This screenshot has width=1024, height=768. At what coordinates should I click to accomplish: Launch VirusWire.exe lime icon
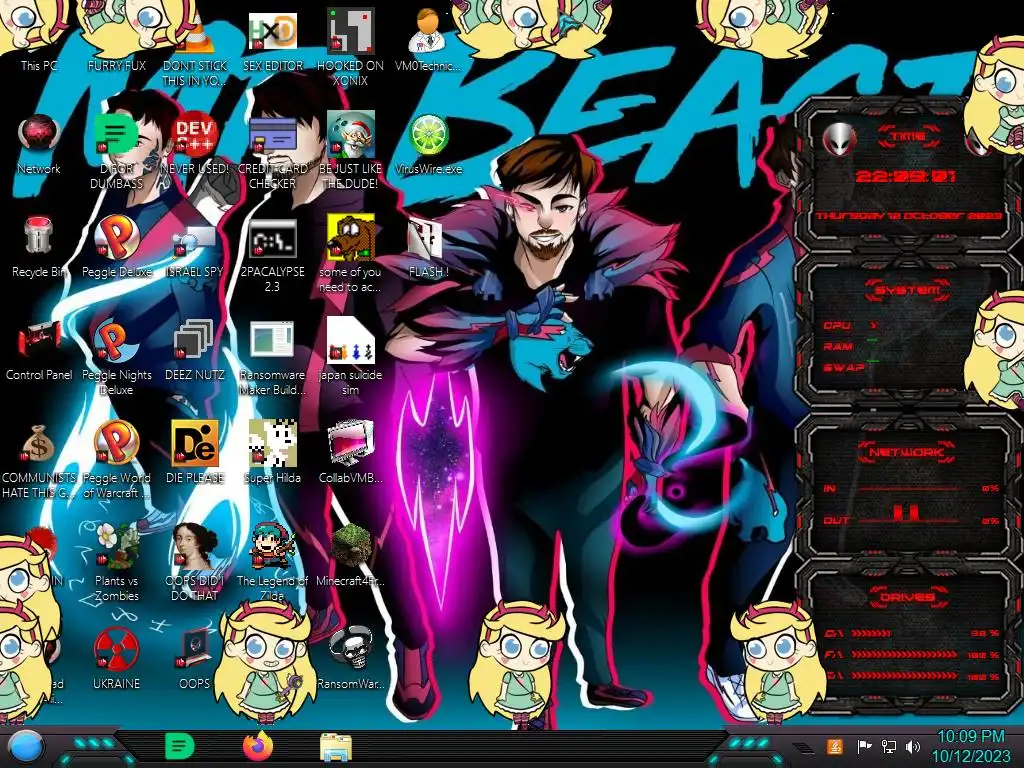click(x=428, y=144)
